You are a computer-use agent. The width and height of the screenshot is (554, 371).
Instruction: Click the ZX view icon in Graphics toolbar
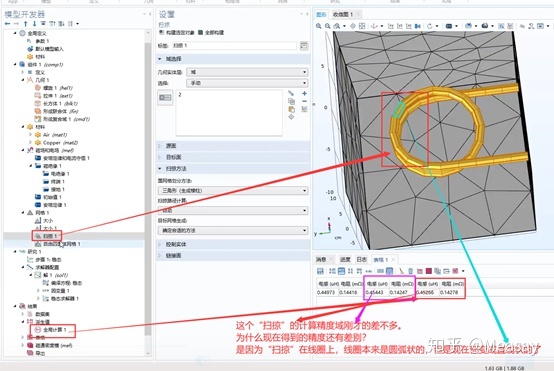408,26
